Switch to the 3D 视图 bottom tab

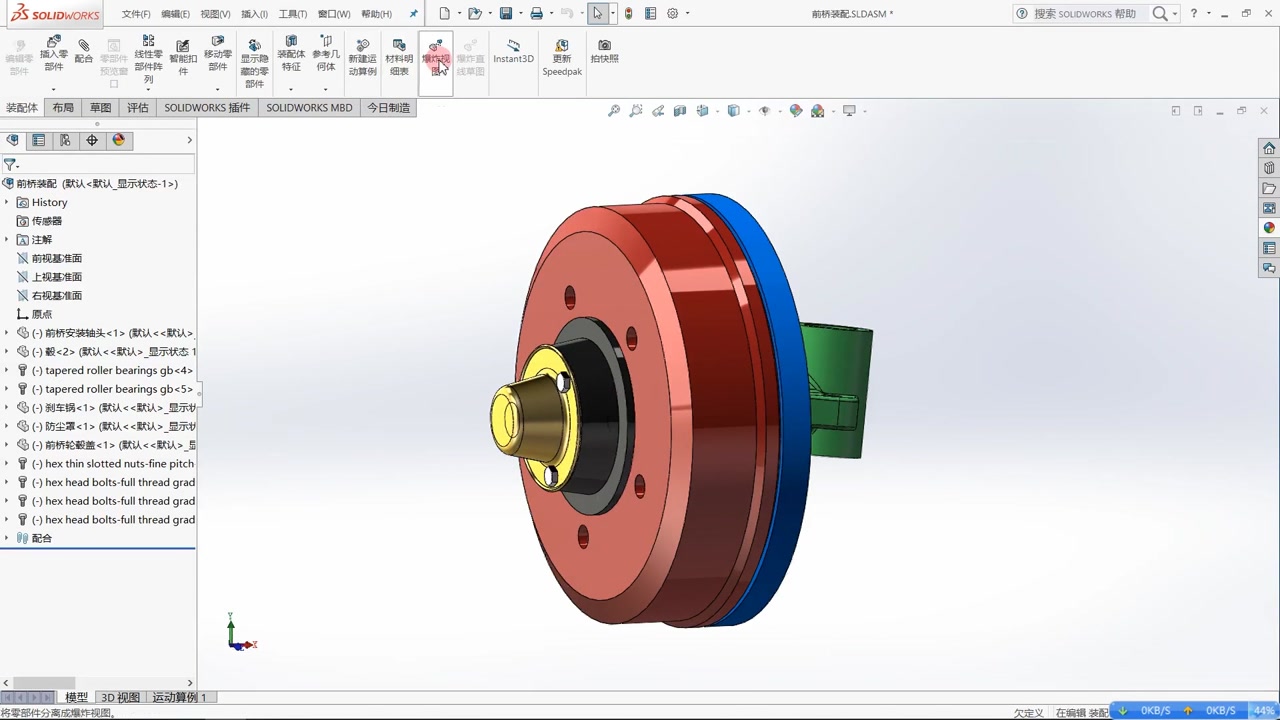[x=120, y=697]
